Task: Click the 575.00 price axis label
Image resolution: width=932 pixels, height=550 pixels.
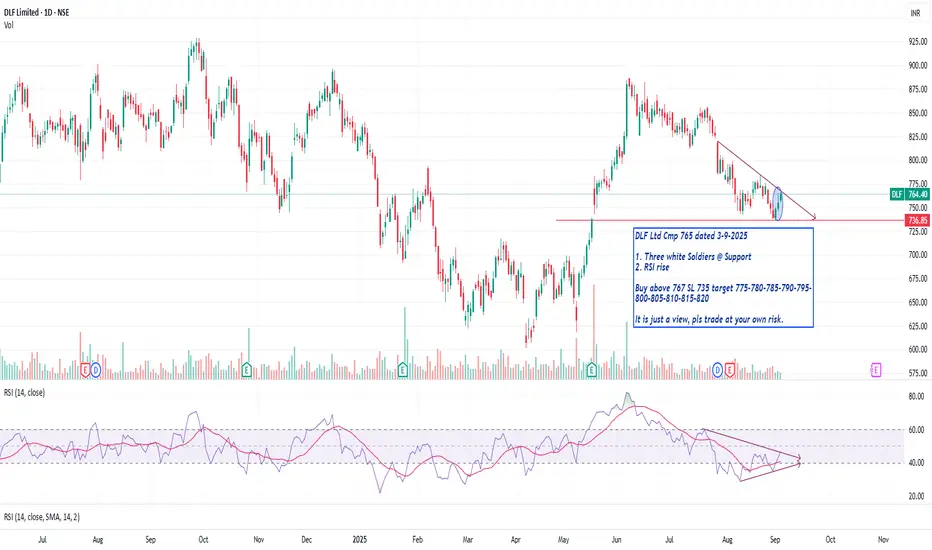Action: pyautogui.click(x=918, y=373)
